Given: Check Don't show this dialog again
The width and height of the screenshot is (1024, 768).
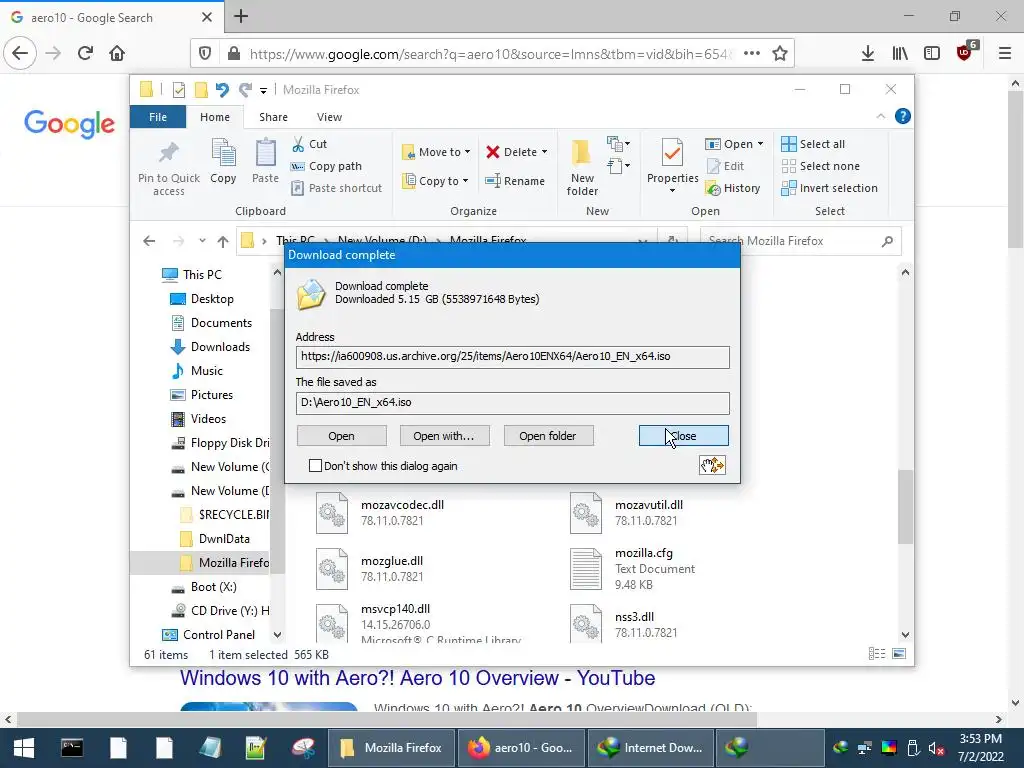Looking at the screenshot, I should click(315, 466).
